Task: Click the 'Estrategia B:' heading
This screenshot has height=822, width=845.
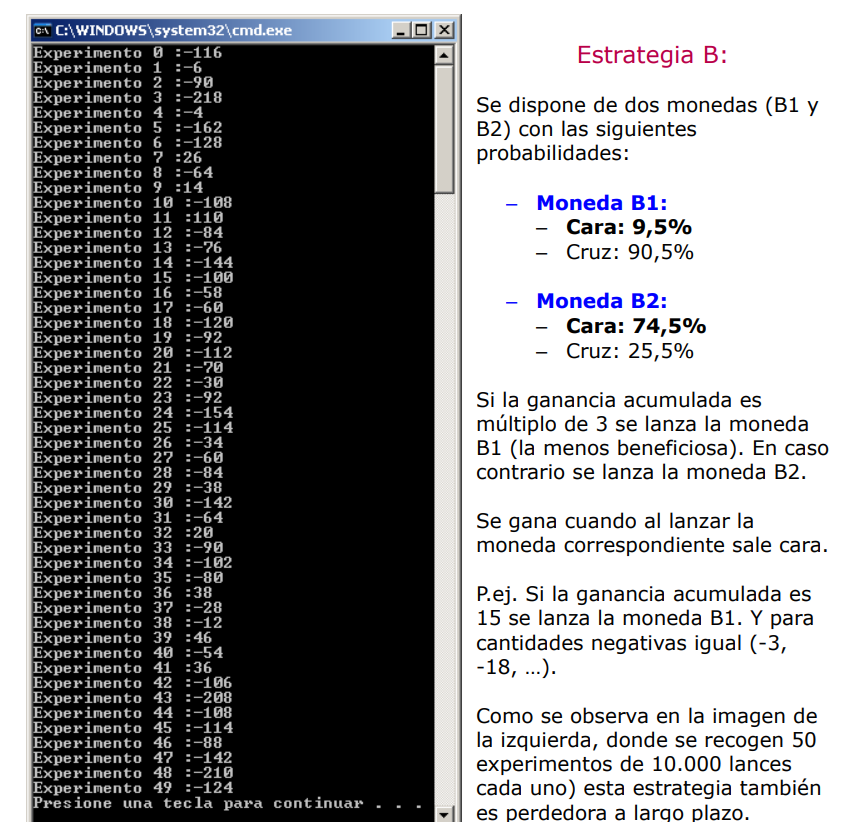Action: tap(652, 55)
